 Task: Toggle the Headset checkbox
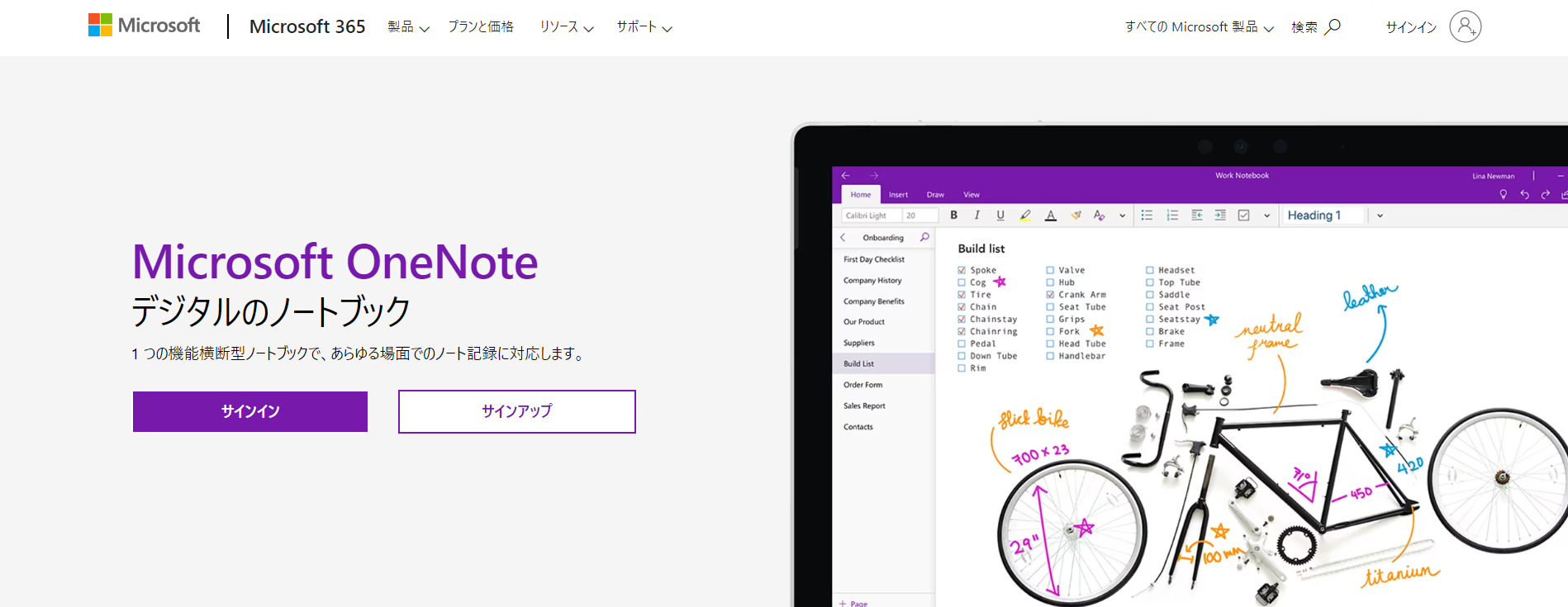1149,270
